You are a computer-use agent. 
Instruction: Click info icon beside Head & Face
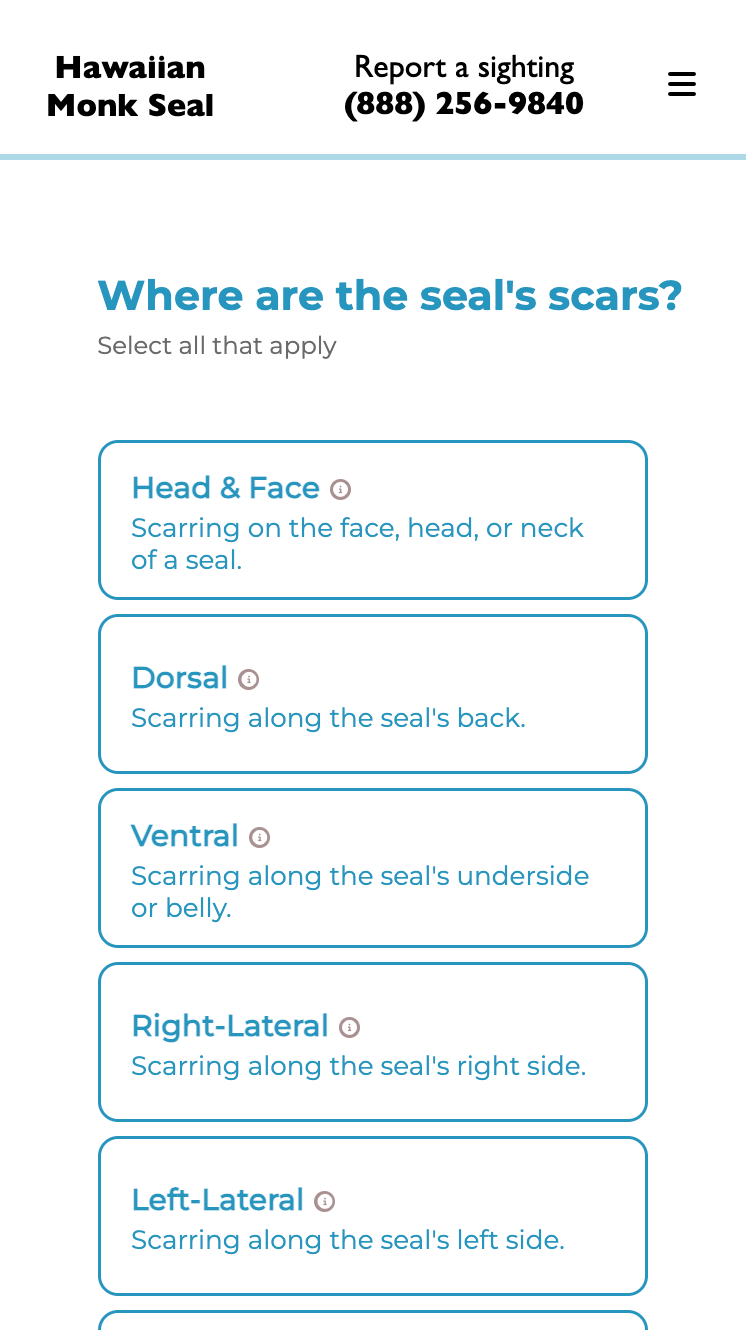pos(341,489)
